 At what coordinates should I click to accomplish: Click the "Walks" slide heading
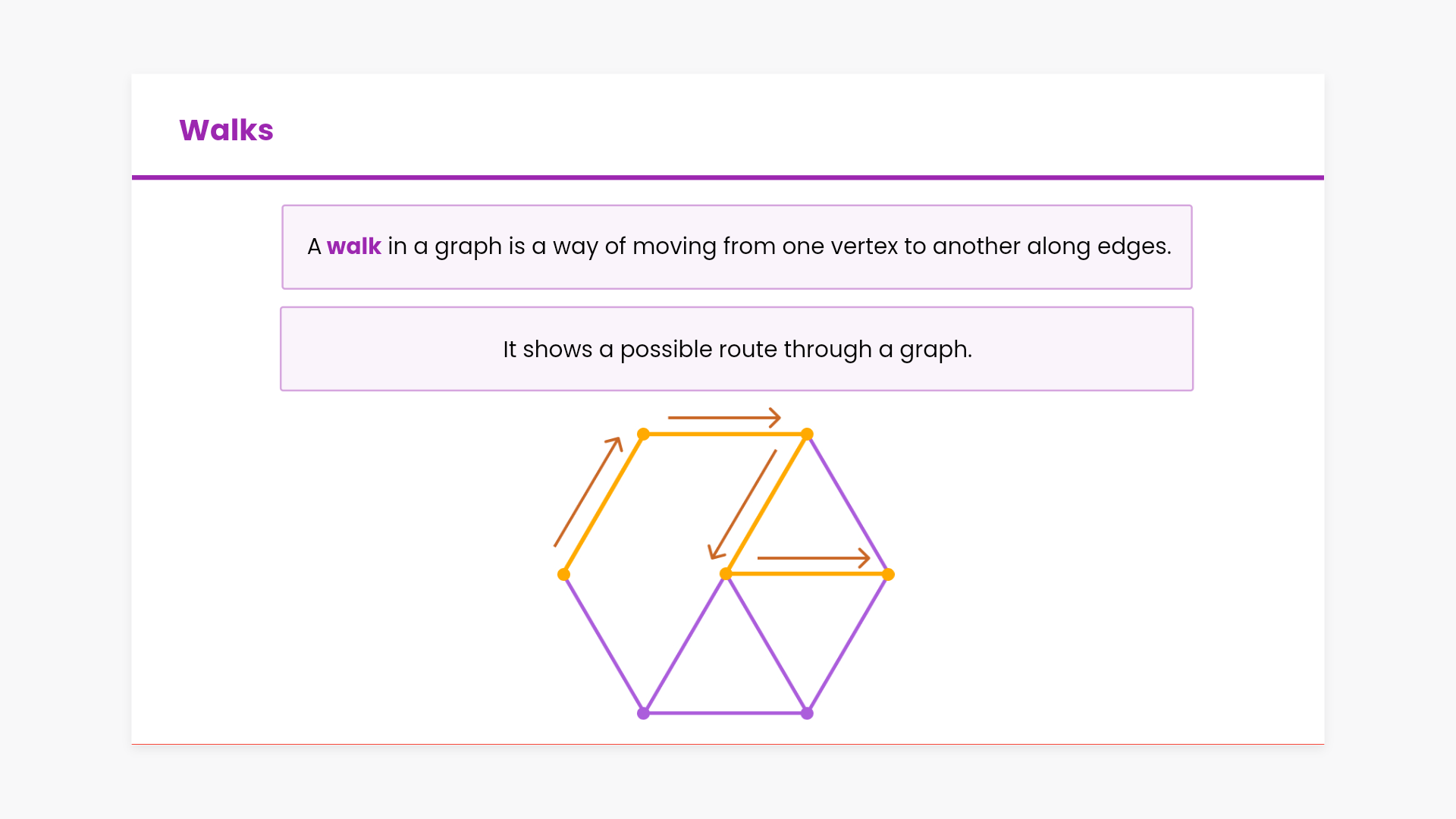point(226,130)
